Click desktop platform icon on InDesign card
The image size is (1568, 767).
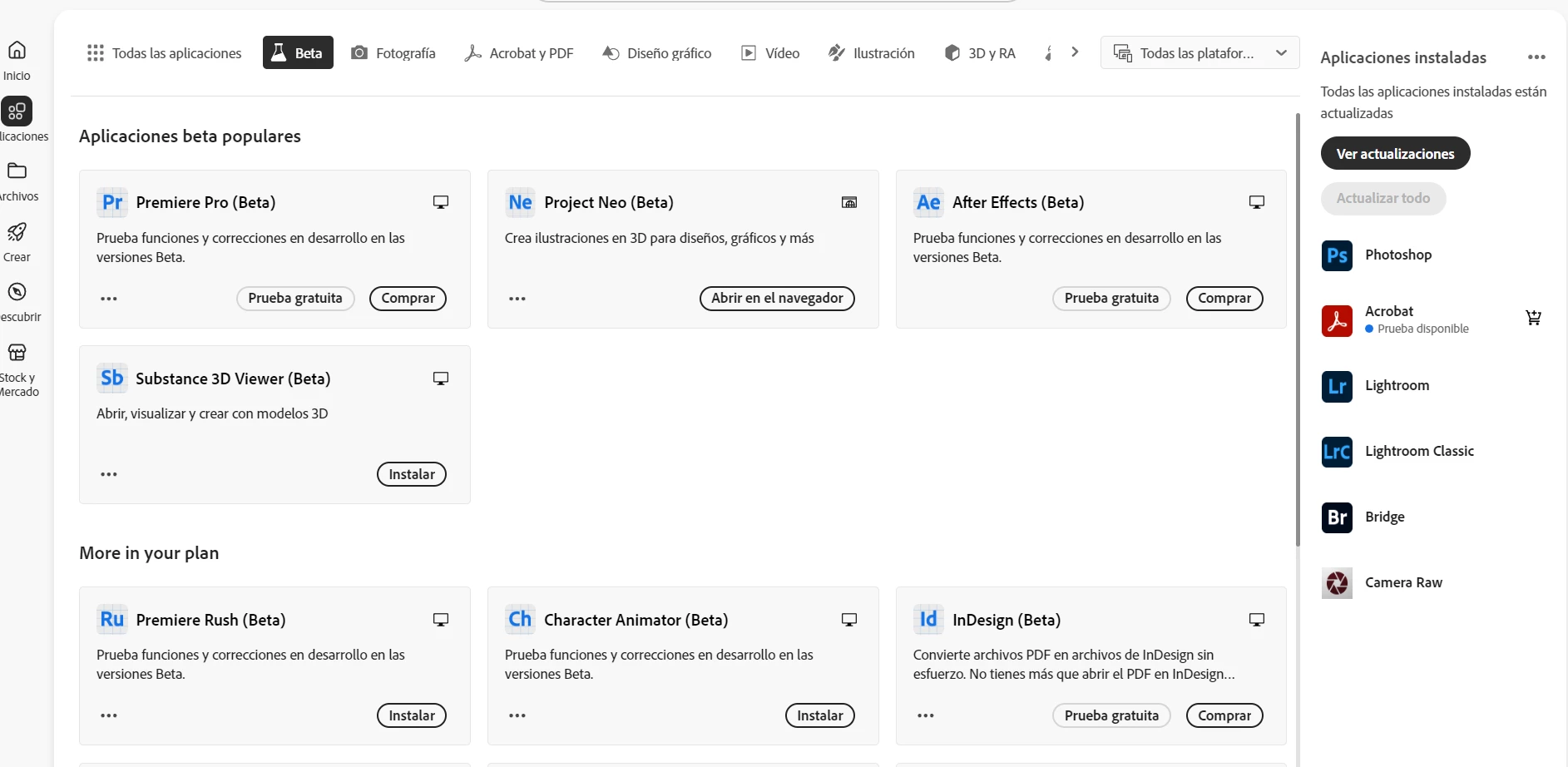(x=1257, y=620)
